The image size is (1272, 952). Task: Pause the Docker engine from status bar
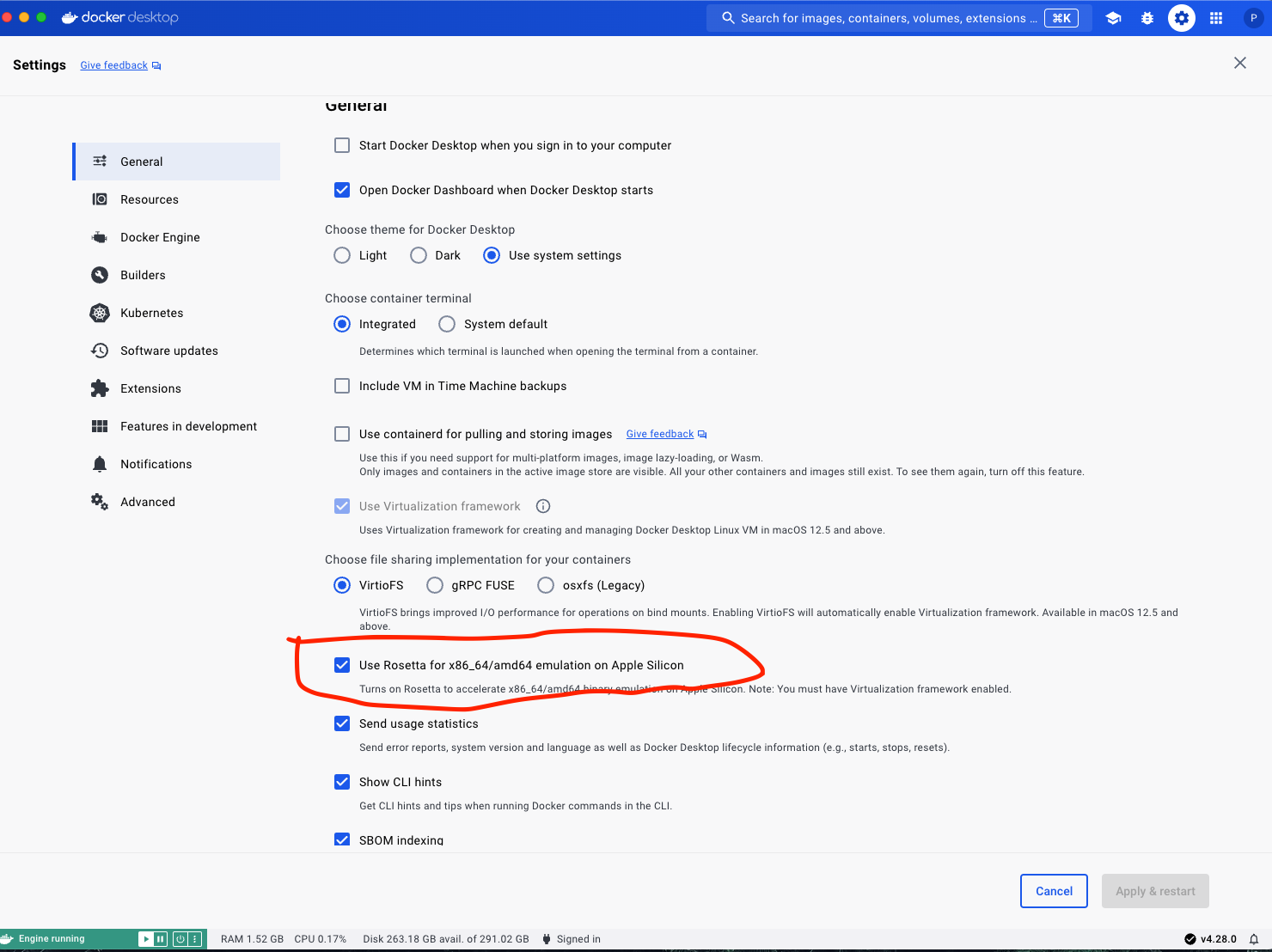tap(160, 939)
